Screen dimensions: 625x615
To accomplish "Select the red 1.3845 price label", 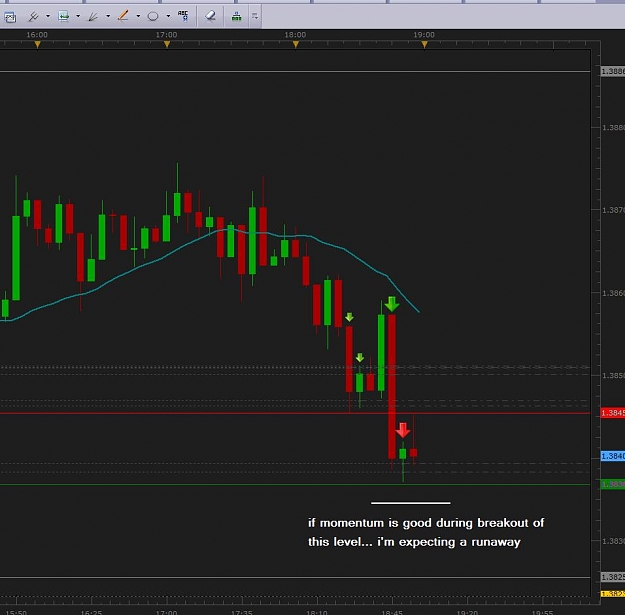I will (613, 413).
